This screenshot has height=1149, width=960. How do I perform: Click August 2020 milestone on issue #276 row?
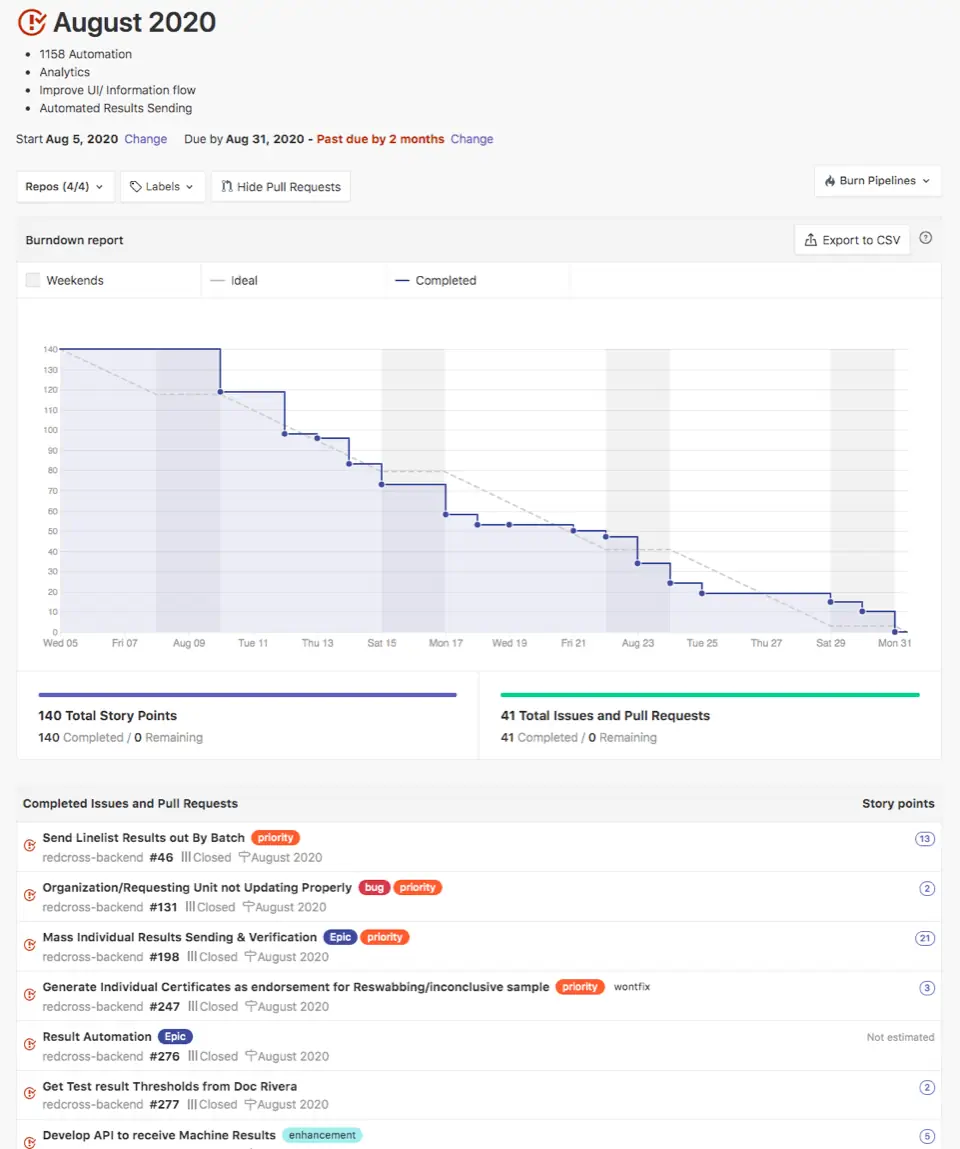(x=287, y=1057)
